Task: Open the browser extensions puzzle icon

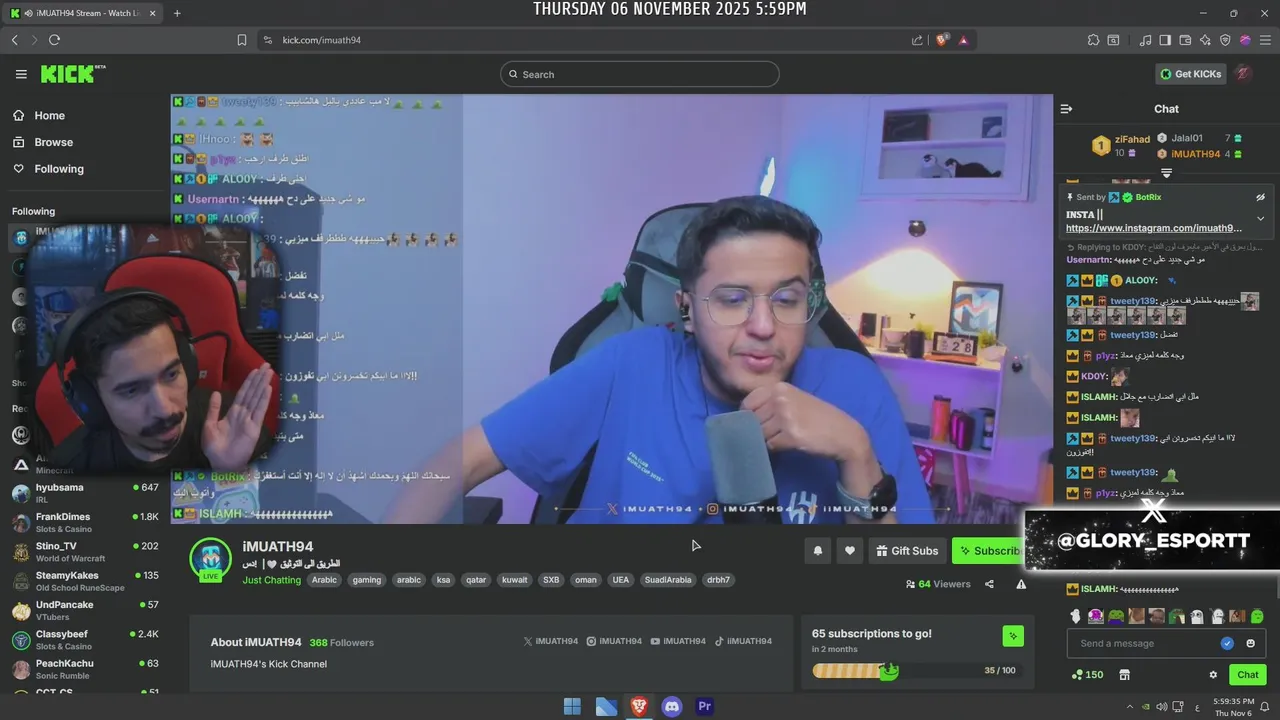Action: tap(1093, 40)
